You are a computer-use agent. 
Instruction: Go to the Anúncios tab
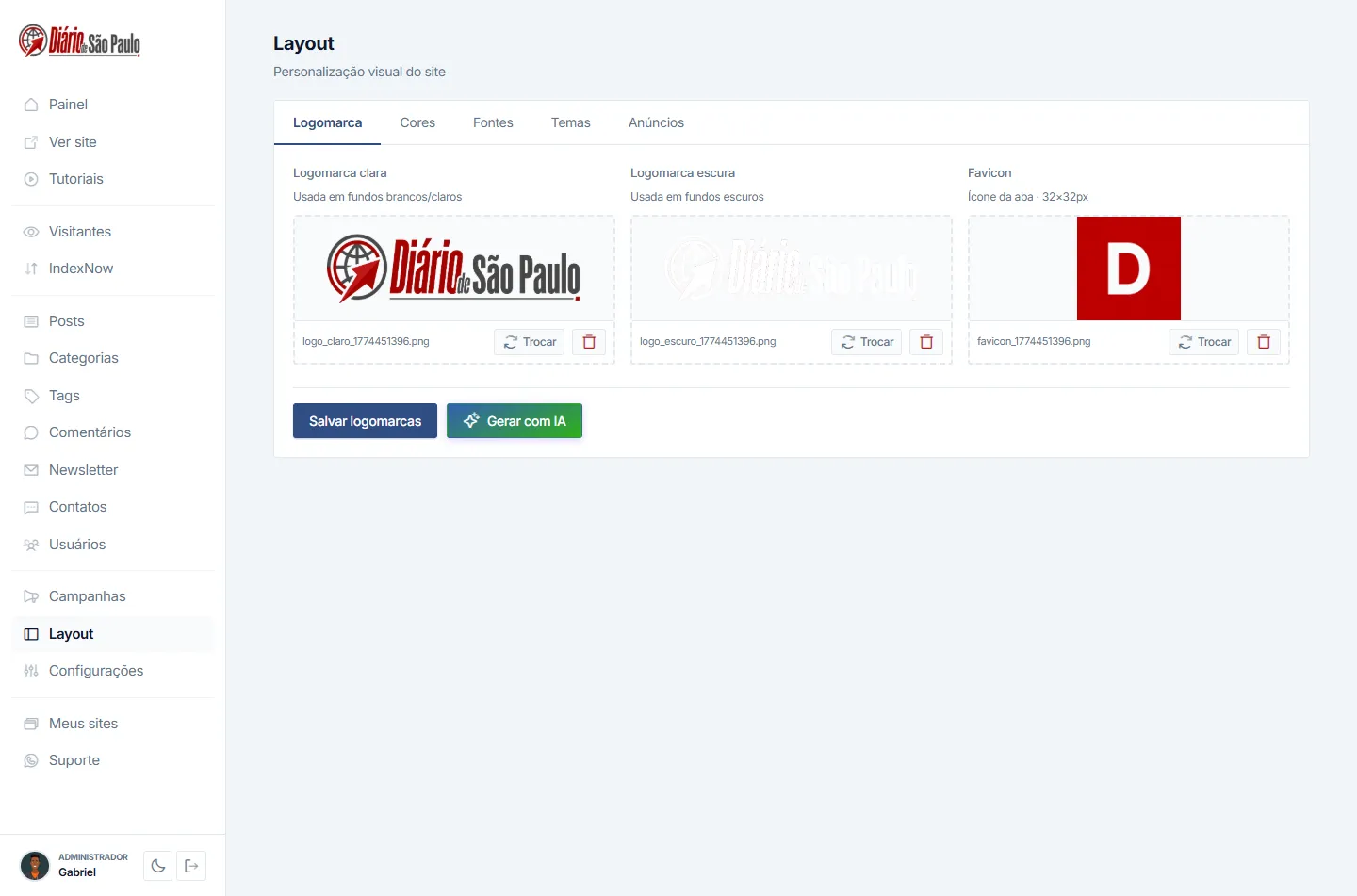coord(656,122)
